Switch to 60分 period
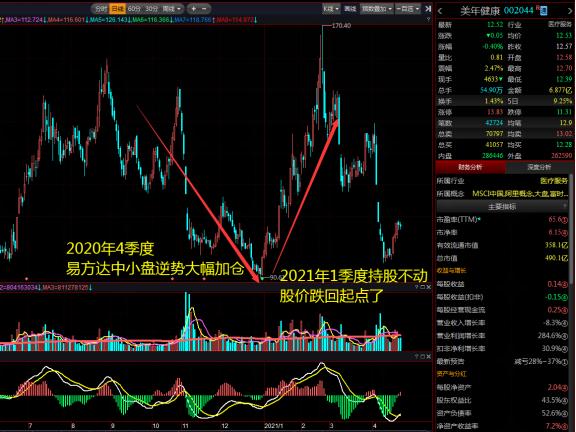Image resolution: width=576 pixels, height=432 pixels. point(134,8)
